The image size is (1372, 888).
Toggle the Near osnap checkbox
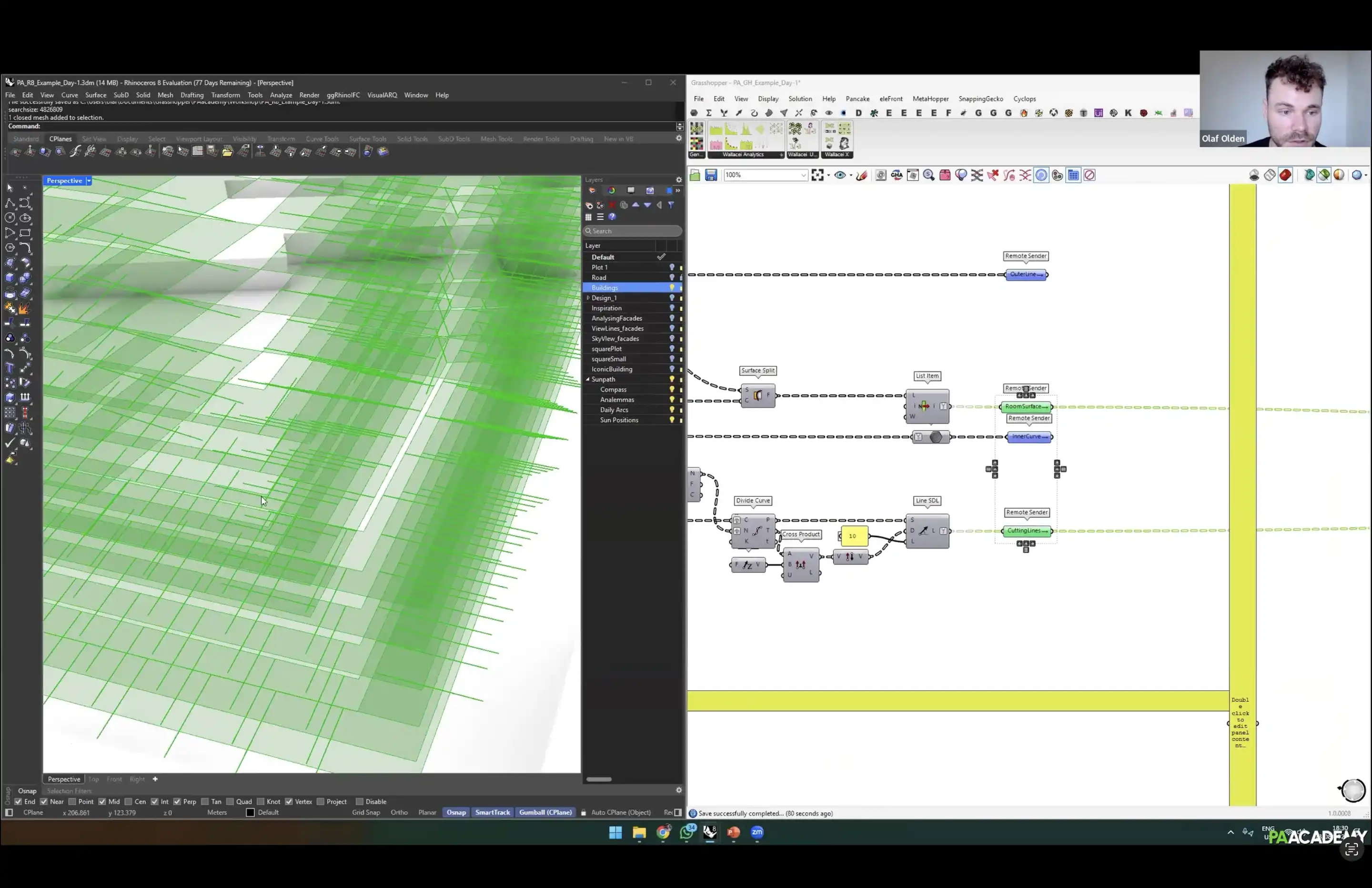click(44, 802)
